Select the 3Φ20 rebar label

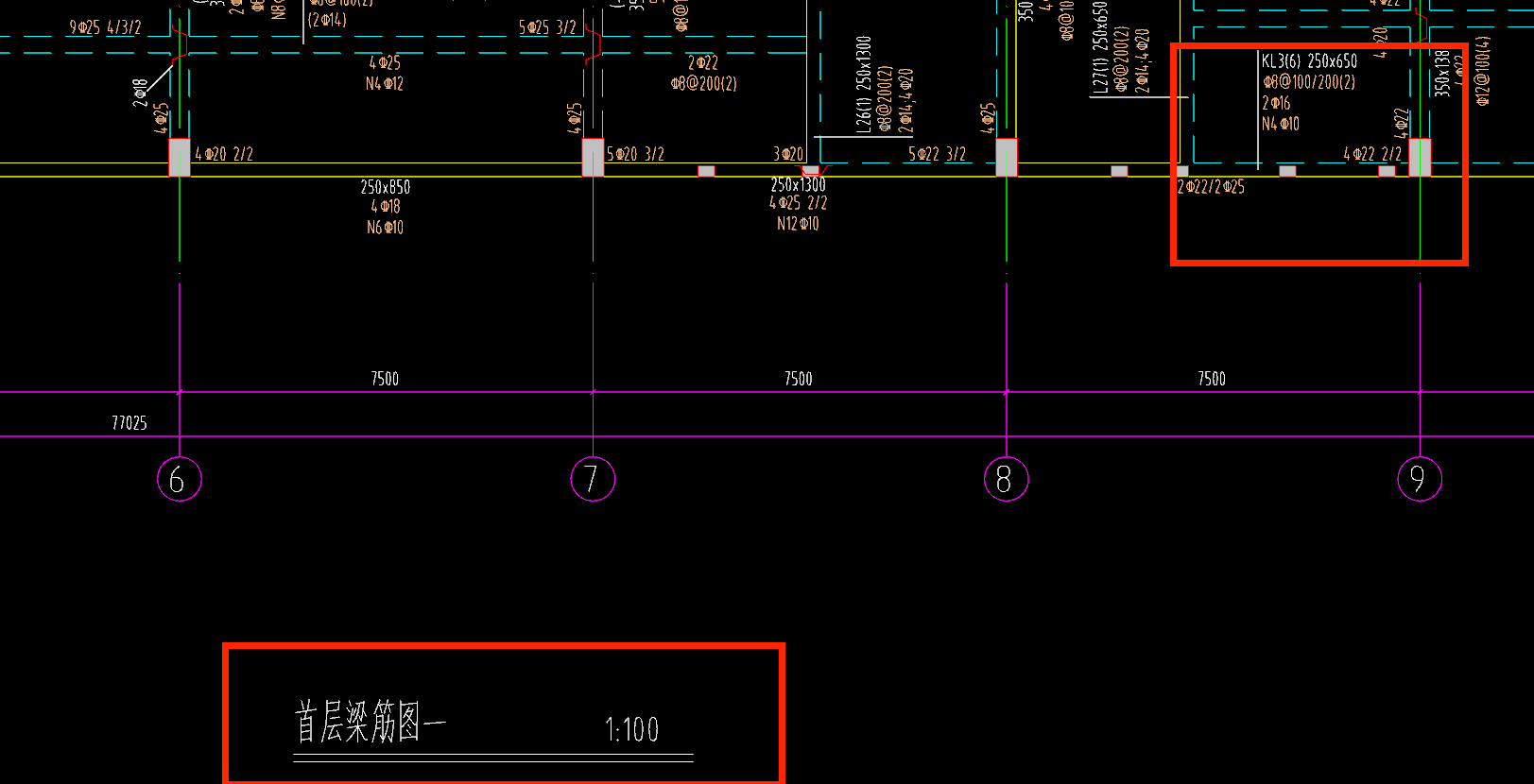788,154
